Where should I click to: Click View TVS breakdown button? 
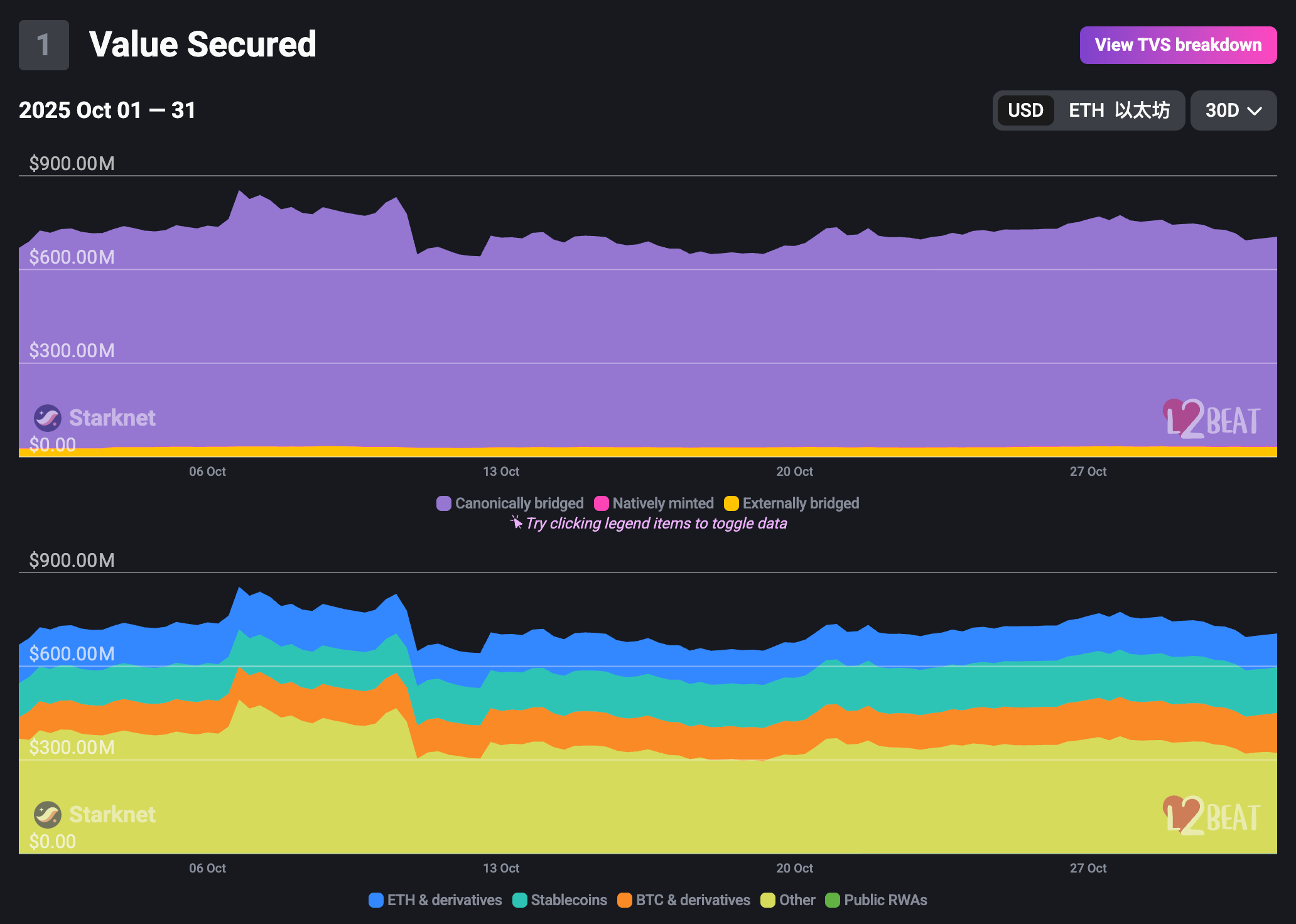tap(1178, 45)
